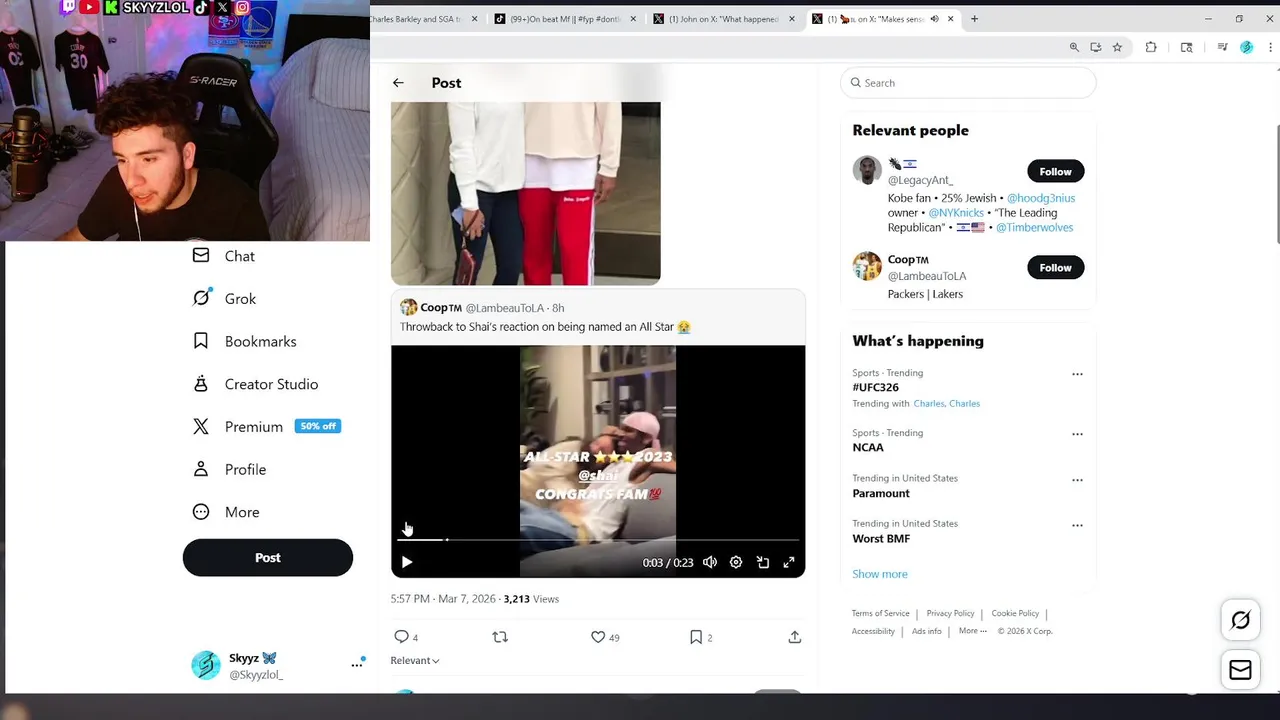Follow @LegacyAnt_
Screen dimensions: 1280x720
1055,171
